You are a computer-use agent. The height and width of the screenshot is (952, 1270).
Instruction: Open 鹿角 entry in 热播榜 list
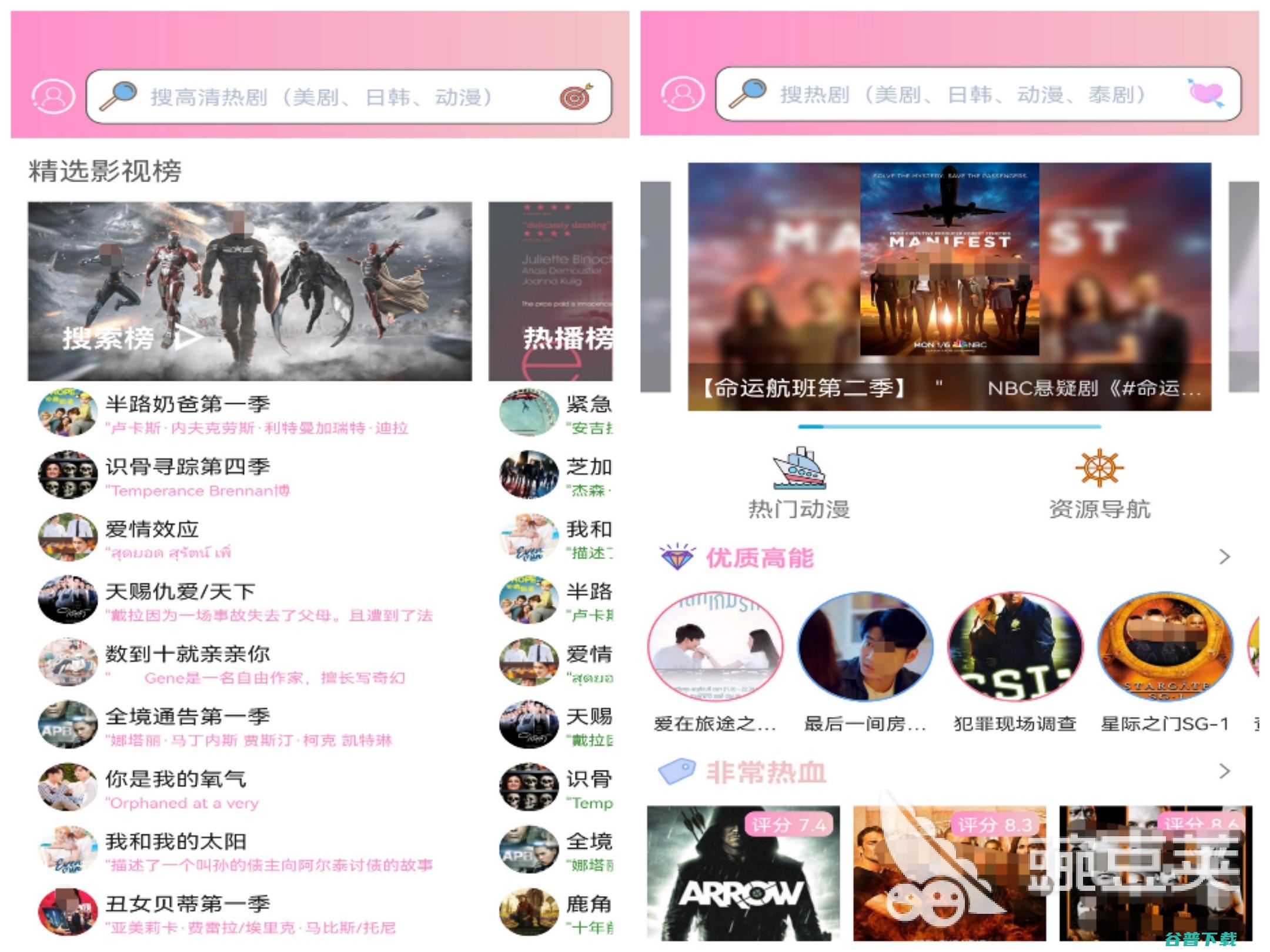pyautogui.click(x=556, y=913)
